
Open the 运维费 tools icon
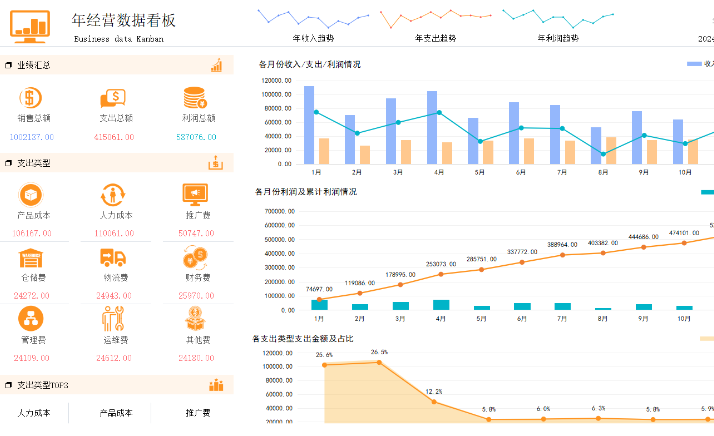(x=113, y=320)
